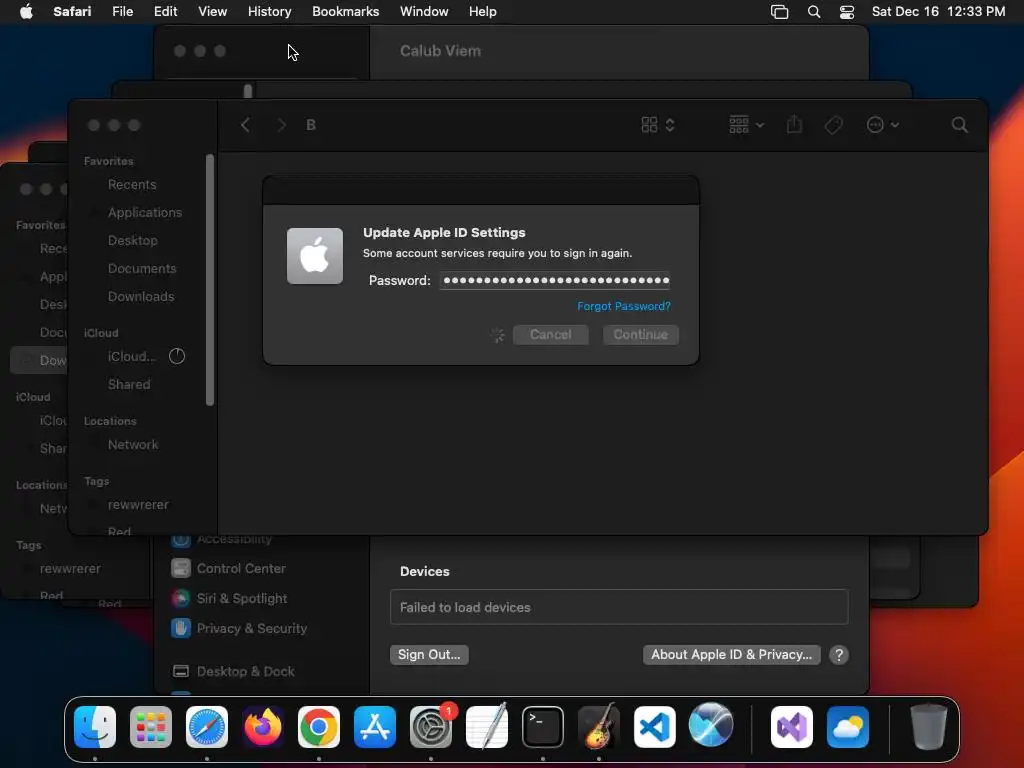The height and width of the screenshot is (768, 1024).
Task: Click the Finder tag icon
Action: 833,125
